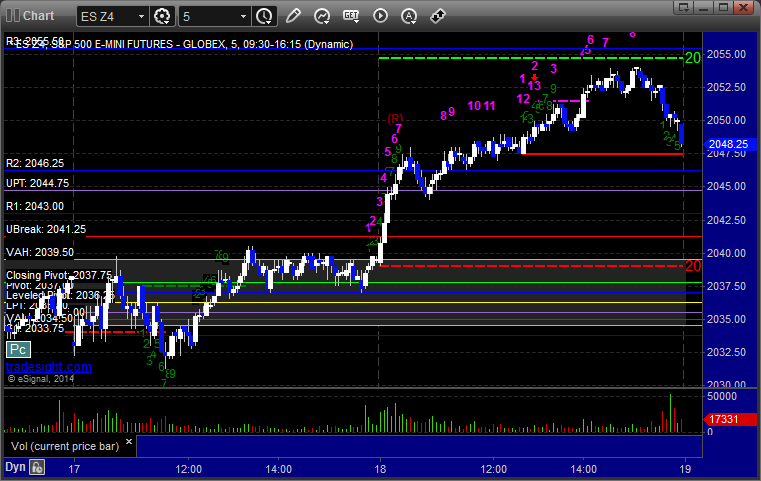Open the tradesight.com link

49,366
